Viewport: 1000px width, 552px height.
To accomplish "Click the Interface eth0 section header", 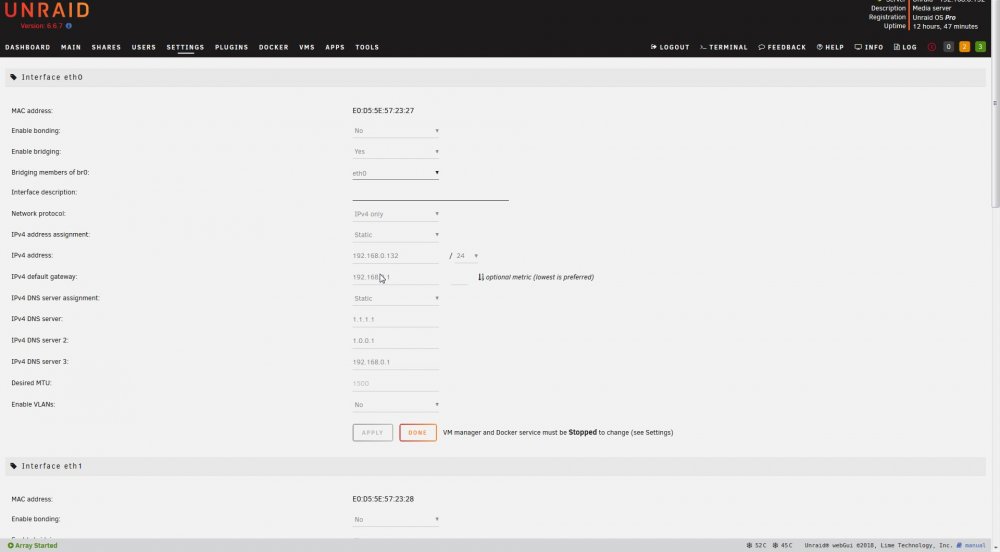I will point(496,77).
